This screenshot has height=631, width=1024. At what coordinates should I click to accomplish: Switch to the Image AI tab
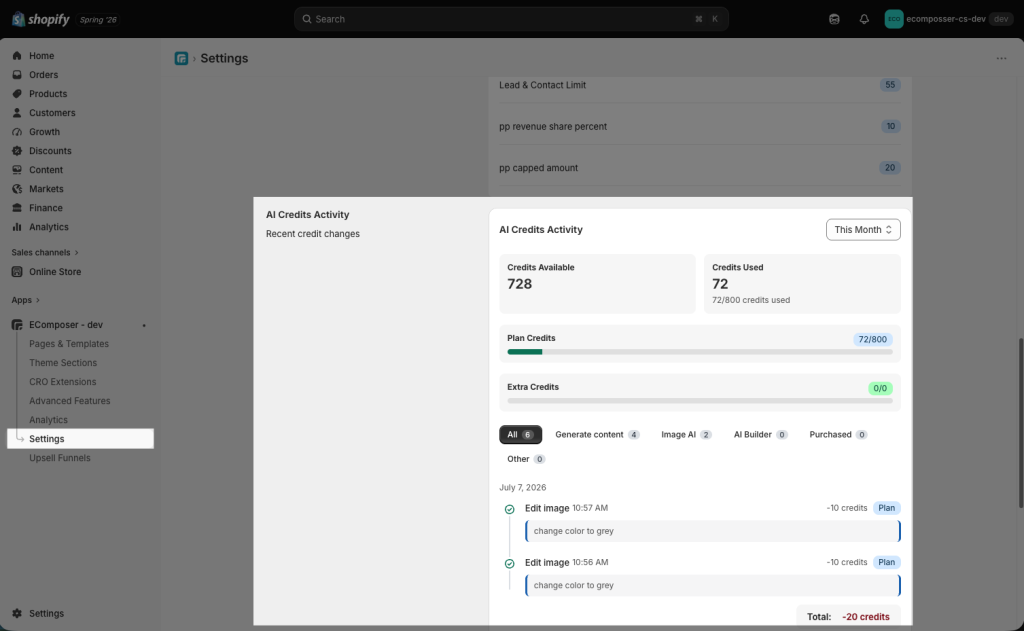pyautogui.click(x=686, y=434)
